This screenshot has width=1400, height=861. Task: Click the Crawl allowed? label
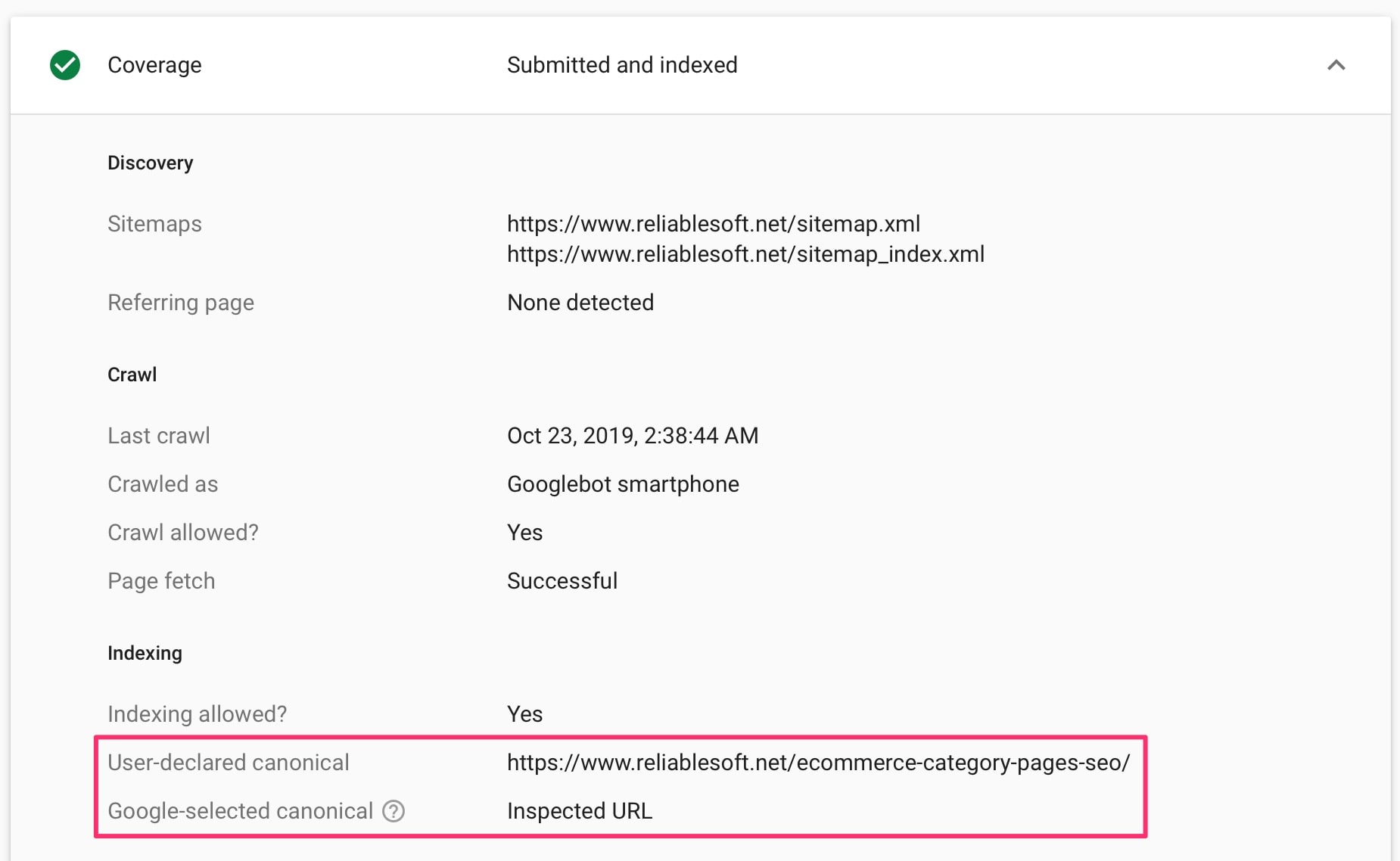(182, 533)
